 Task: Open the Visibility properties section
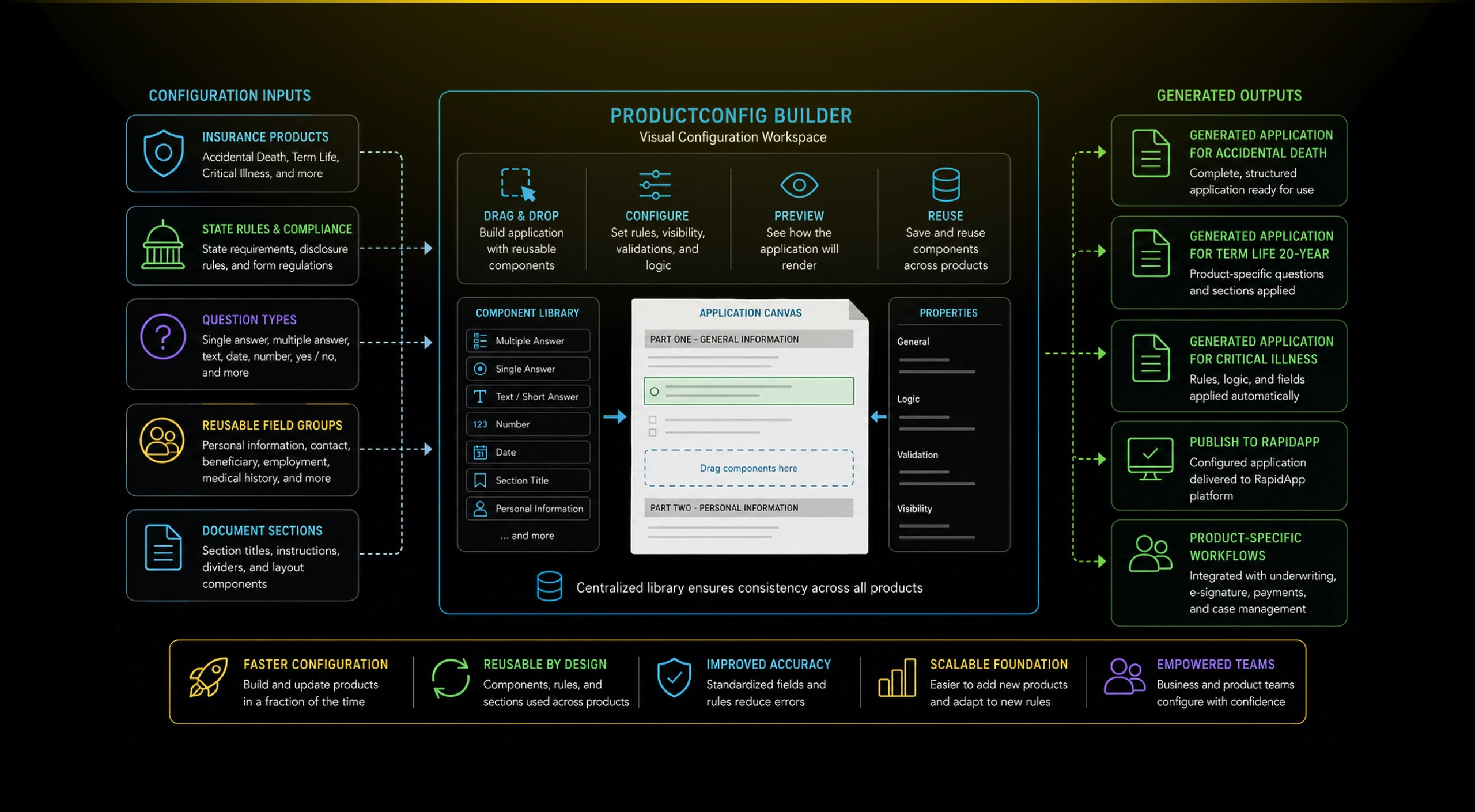914,509
